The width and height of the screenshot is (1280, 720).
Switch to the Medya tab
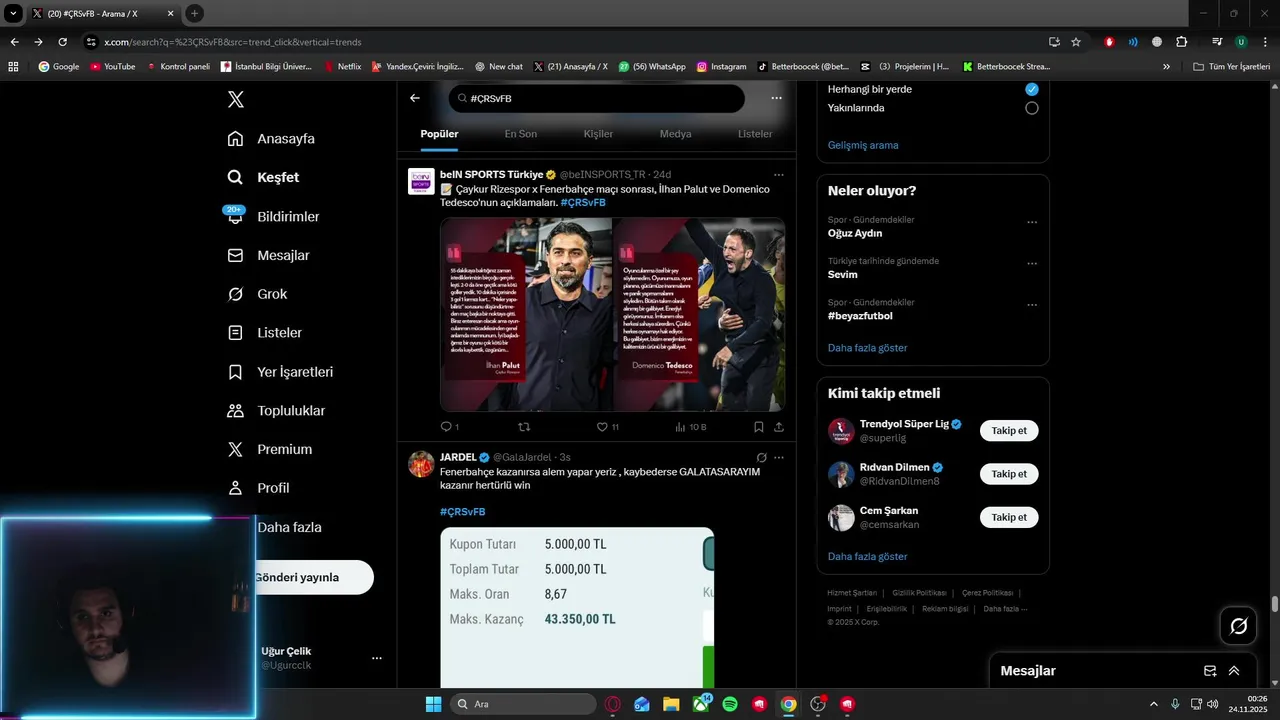(675, 134)
